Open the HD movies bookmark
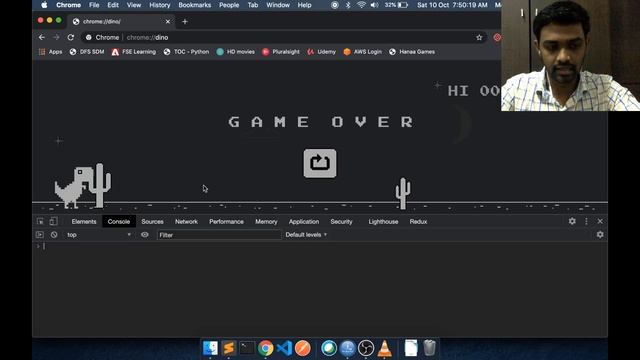This screenshot has height=360, width=640. click(x=236, y=52)
